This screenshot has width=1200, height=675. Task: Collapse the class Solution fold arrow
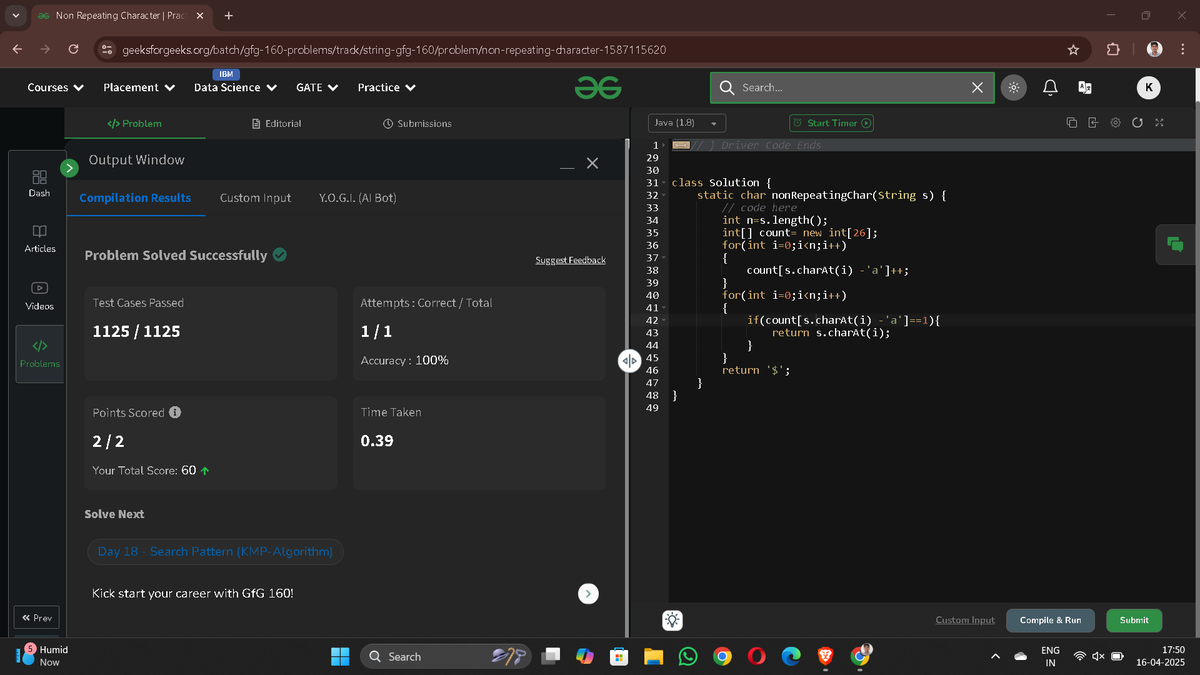(663, 183)
